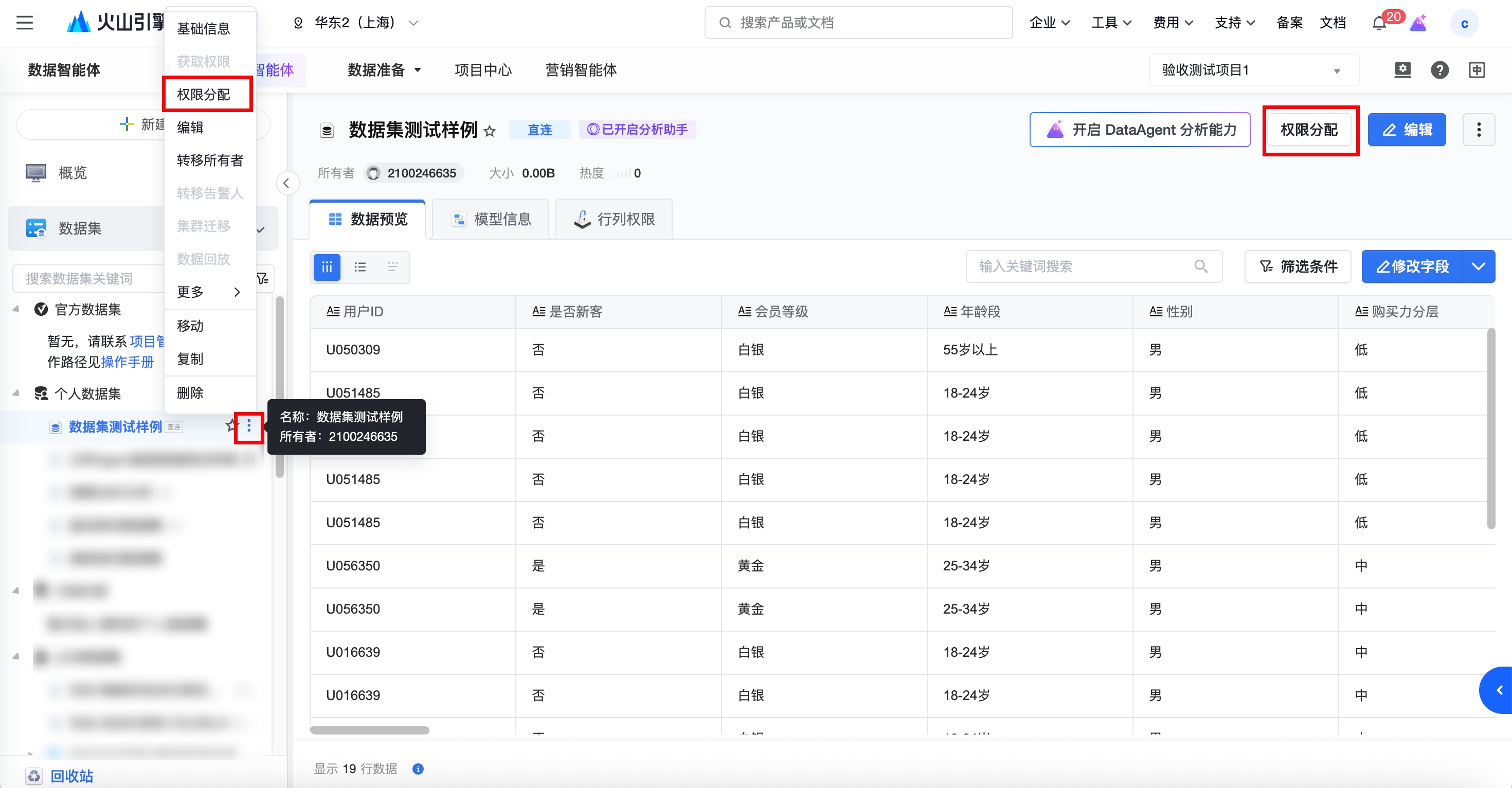Screen dimensions: 1512x788
Task: Star the 数据集测试样例 title as favorite
Action: tap(490, 131)
